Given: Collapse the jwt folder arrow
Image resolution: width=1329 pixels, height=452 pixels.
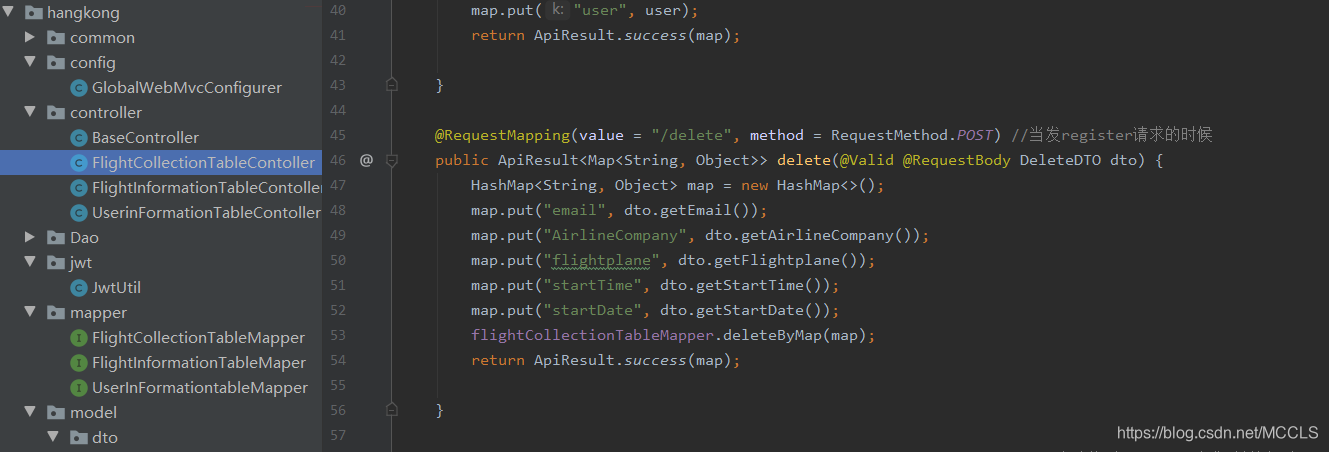Looking at the screenshot, I should coord(31,262).
